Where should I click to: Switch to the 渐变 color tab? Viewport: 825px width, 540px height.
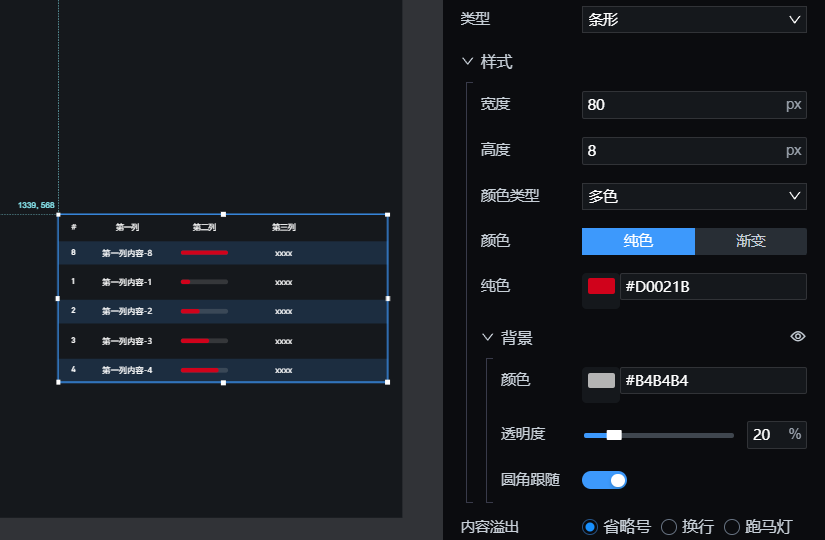click(x=751, y=241)
